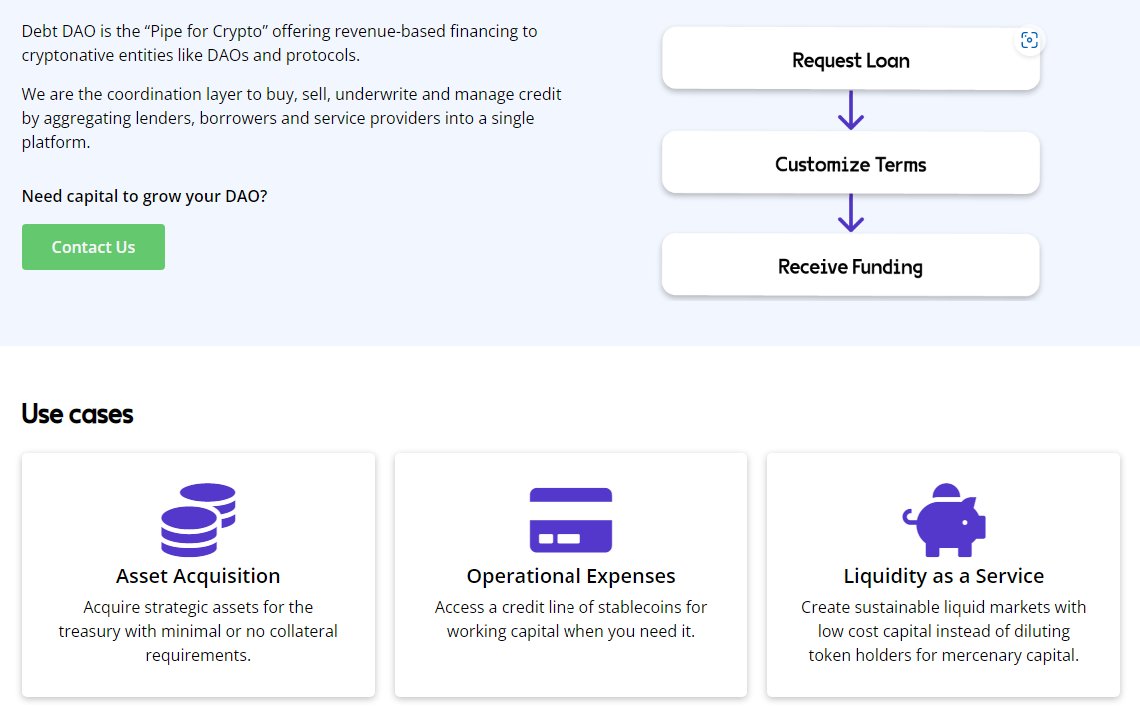
Task: Select the Liquidity as a Service title
Action: [x=944, y=576]
